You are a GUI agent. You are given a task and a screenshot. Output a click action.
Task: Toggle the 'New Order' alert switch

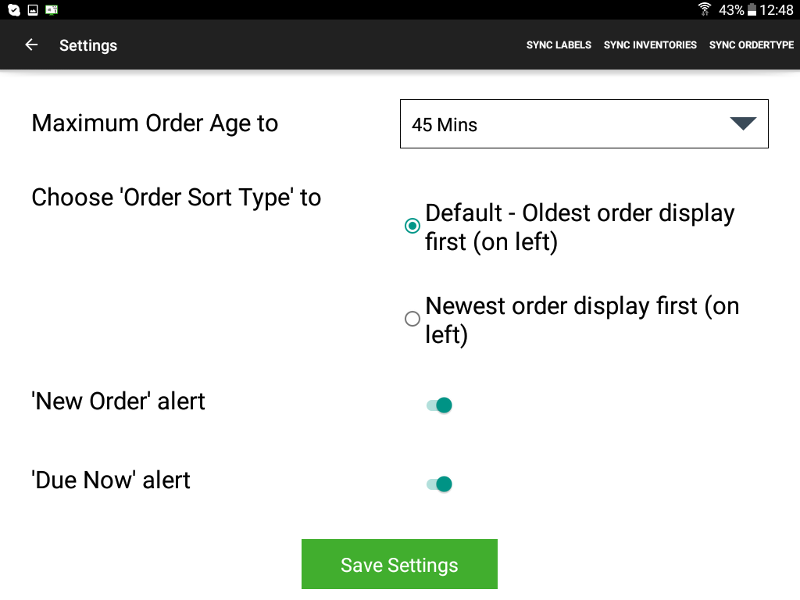coord(439,405)
